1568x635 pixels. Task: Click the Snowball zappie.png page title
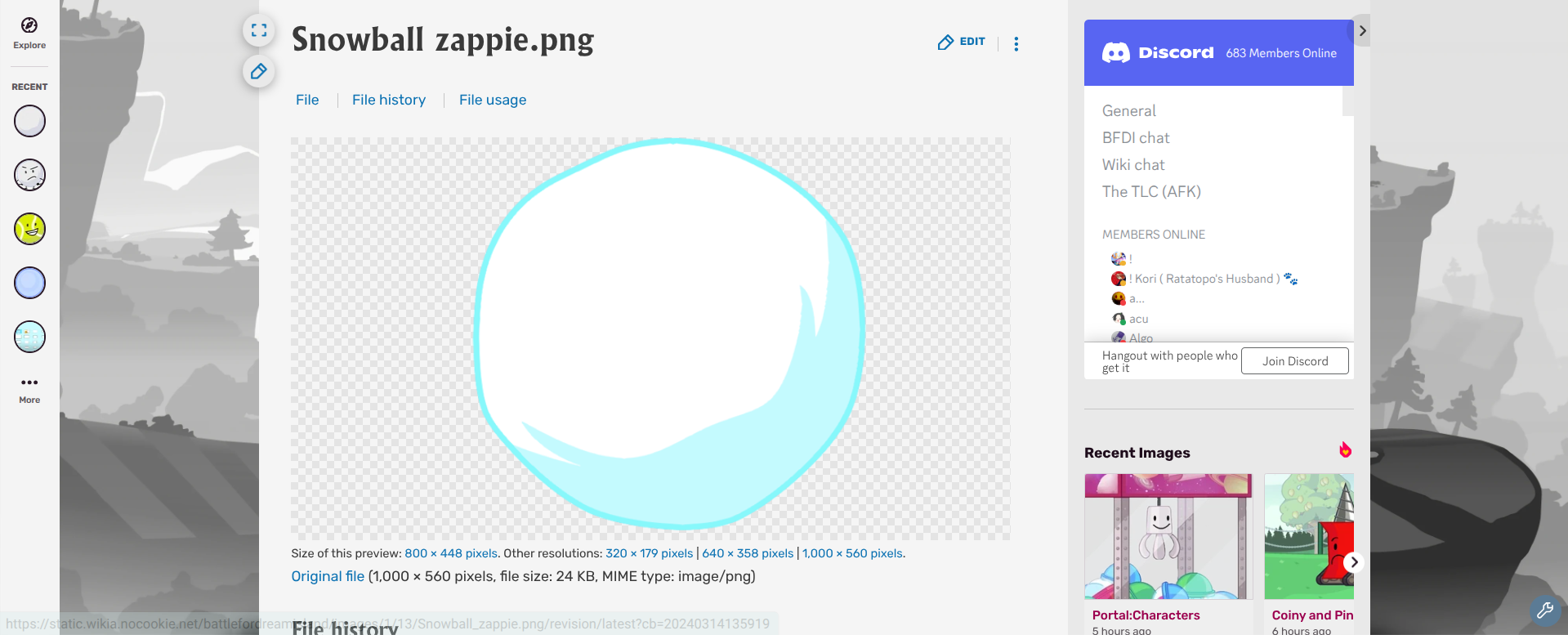(x=443, y=40)
